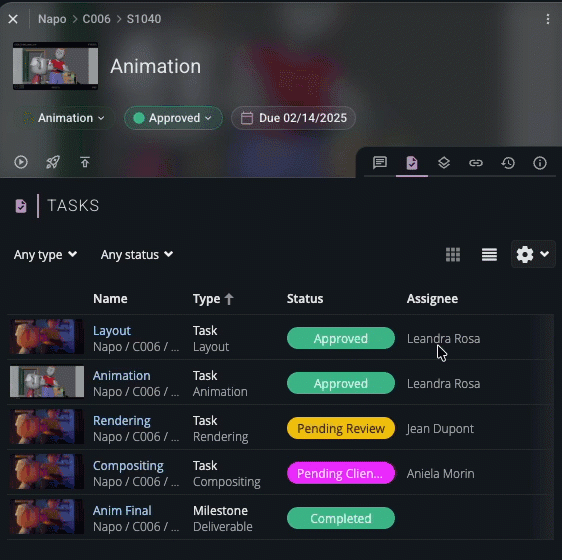Close the task detail panel
Screen dimensions: 562x560
(x=13, y=19)
